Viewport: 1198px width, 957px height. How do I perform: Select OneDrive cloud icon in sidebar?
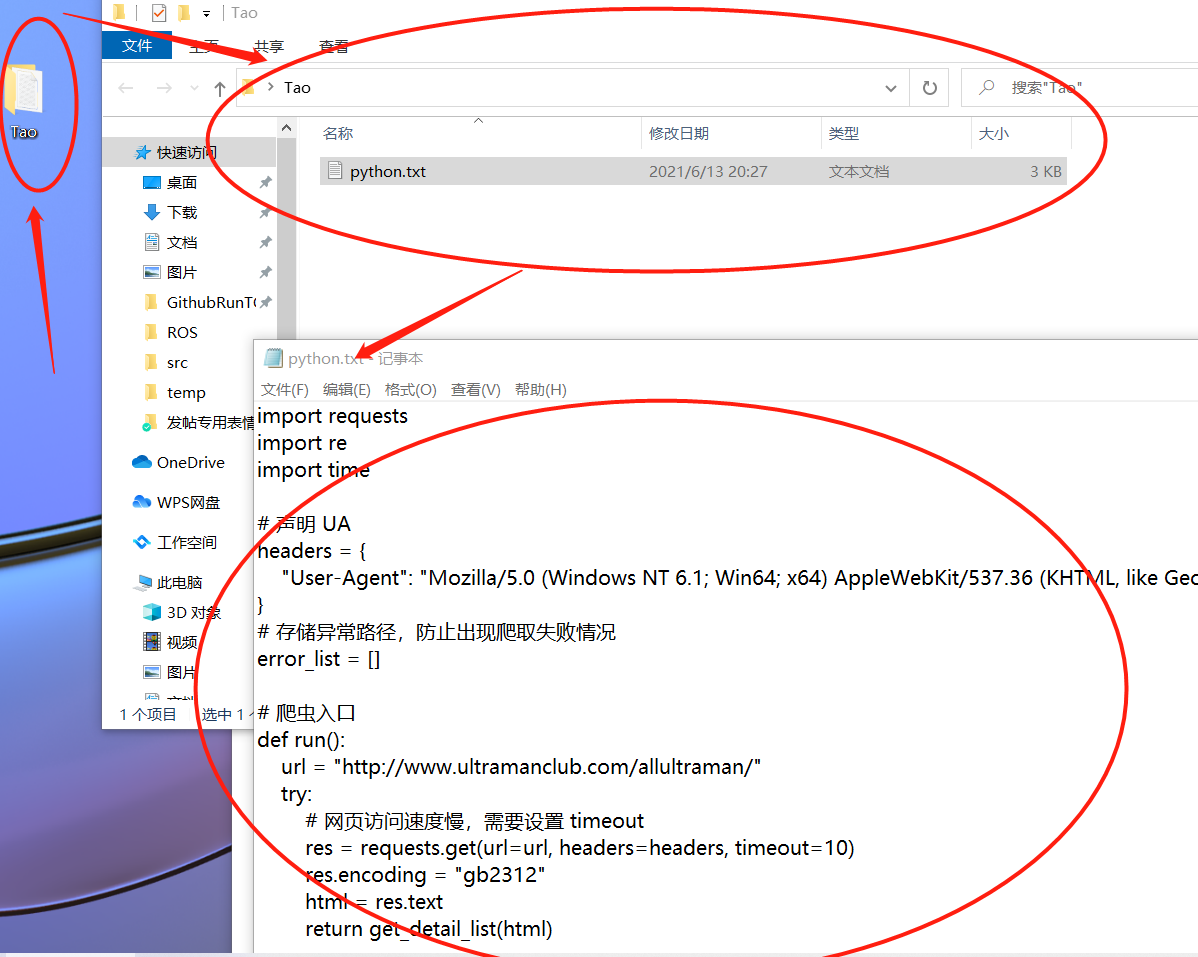click(x=142, y=462)
